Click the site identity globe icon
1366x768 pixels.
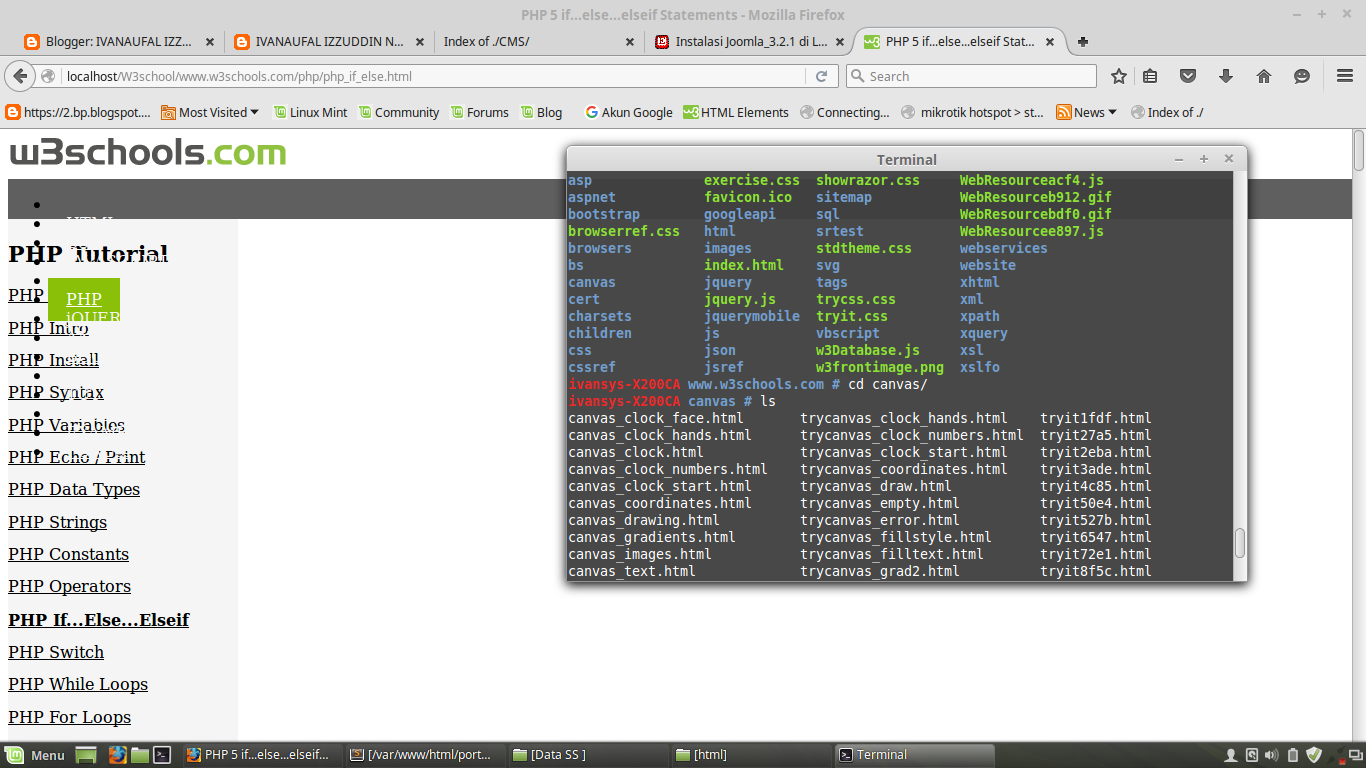[48, 76]
